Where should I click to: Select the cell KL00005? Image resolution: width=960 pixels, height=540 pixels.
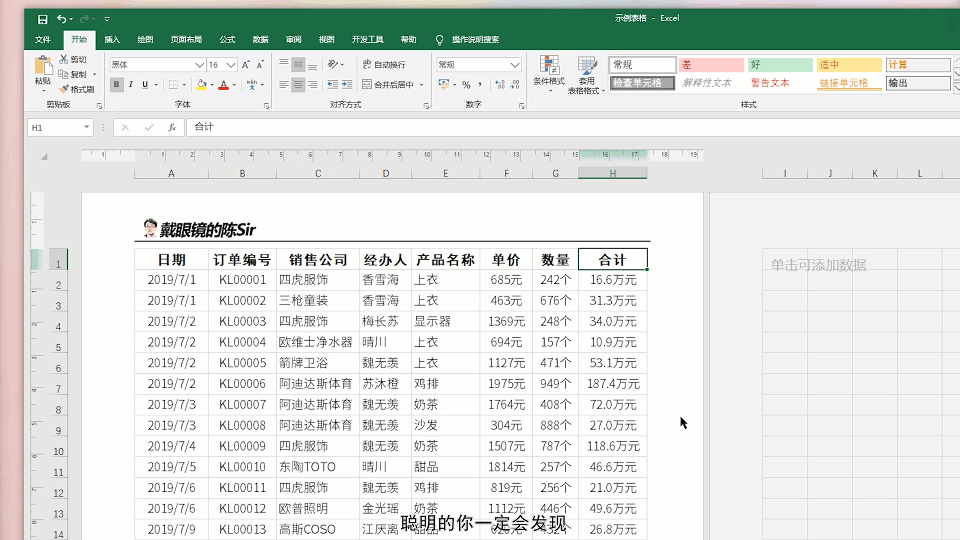point(242,363)
